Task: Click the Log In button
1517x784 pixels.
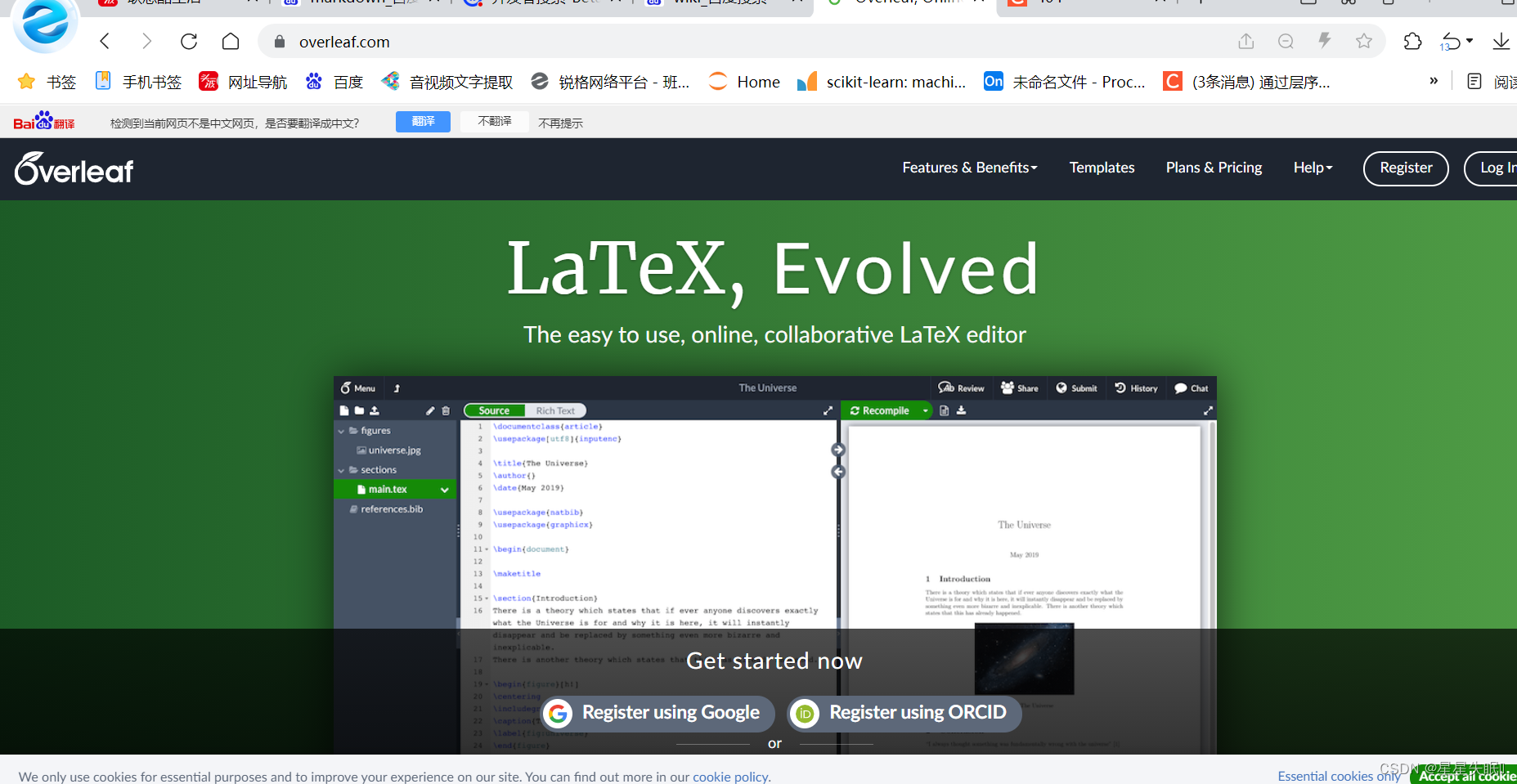Action: tap(1491, 168)
